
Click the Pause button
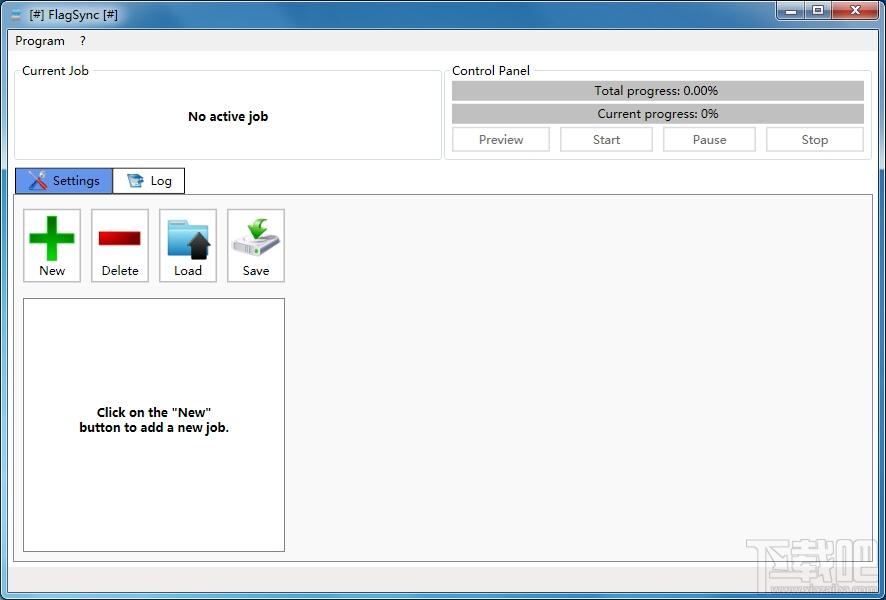(x=709, y=140)
